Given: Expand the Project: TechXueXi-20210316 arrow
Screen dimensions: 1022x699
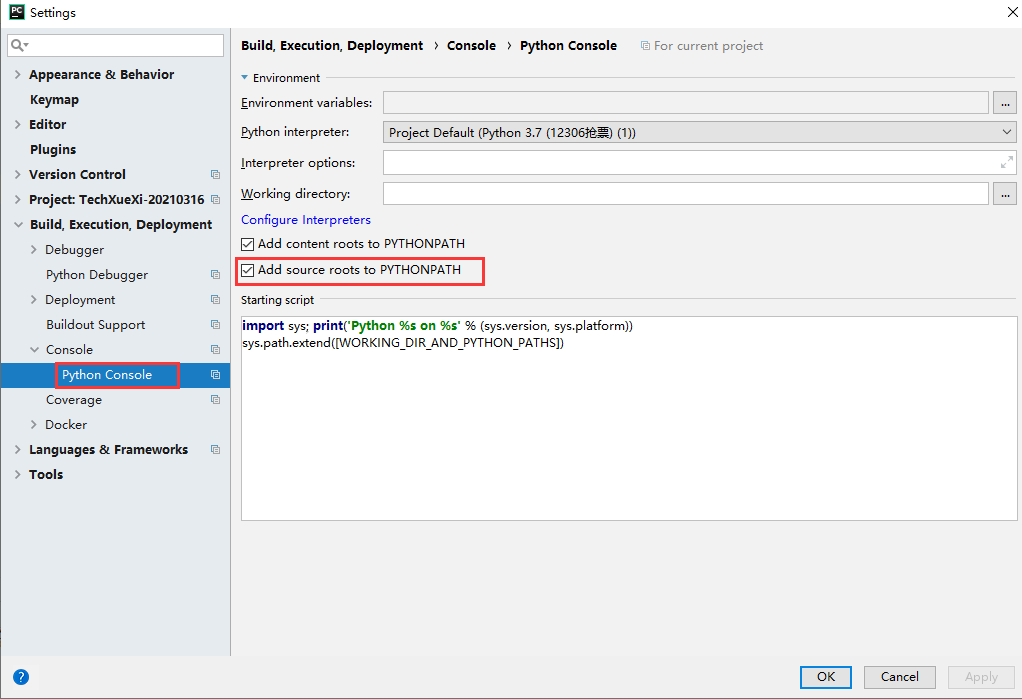Looking at the screenshot, I should tap(18, 200).
